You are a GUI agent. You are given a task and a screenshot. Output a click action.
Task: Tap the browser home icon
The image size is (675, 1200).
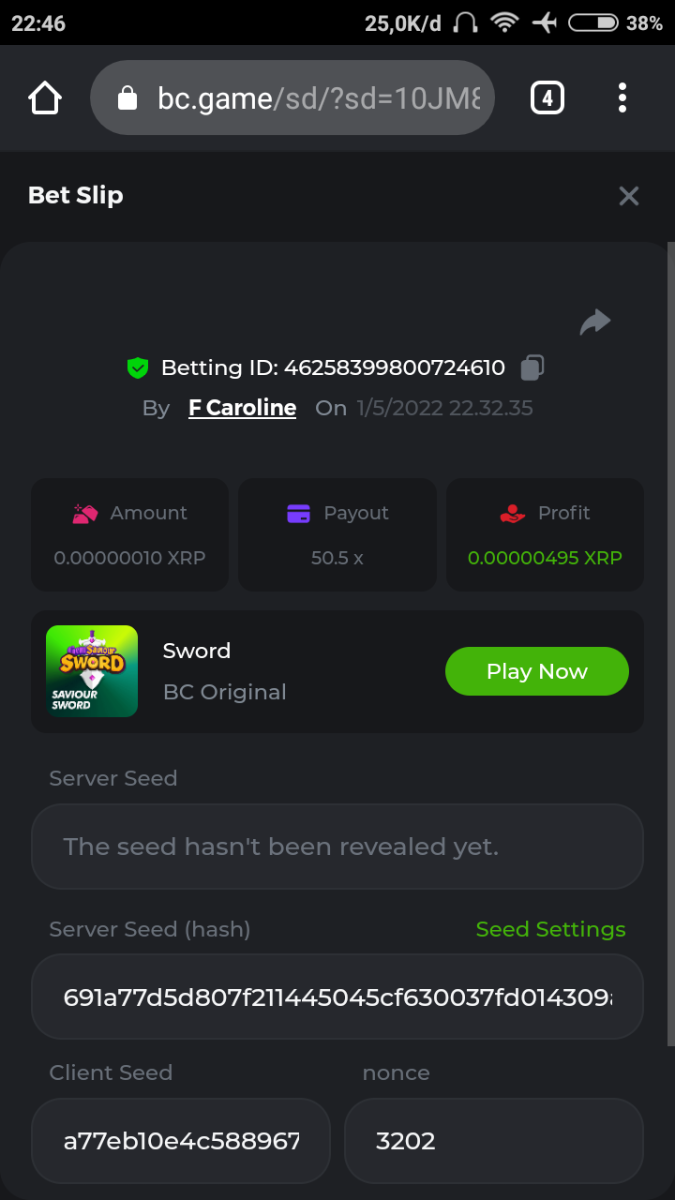(45, 98)
